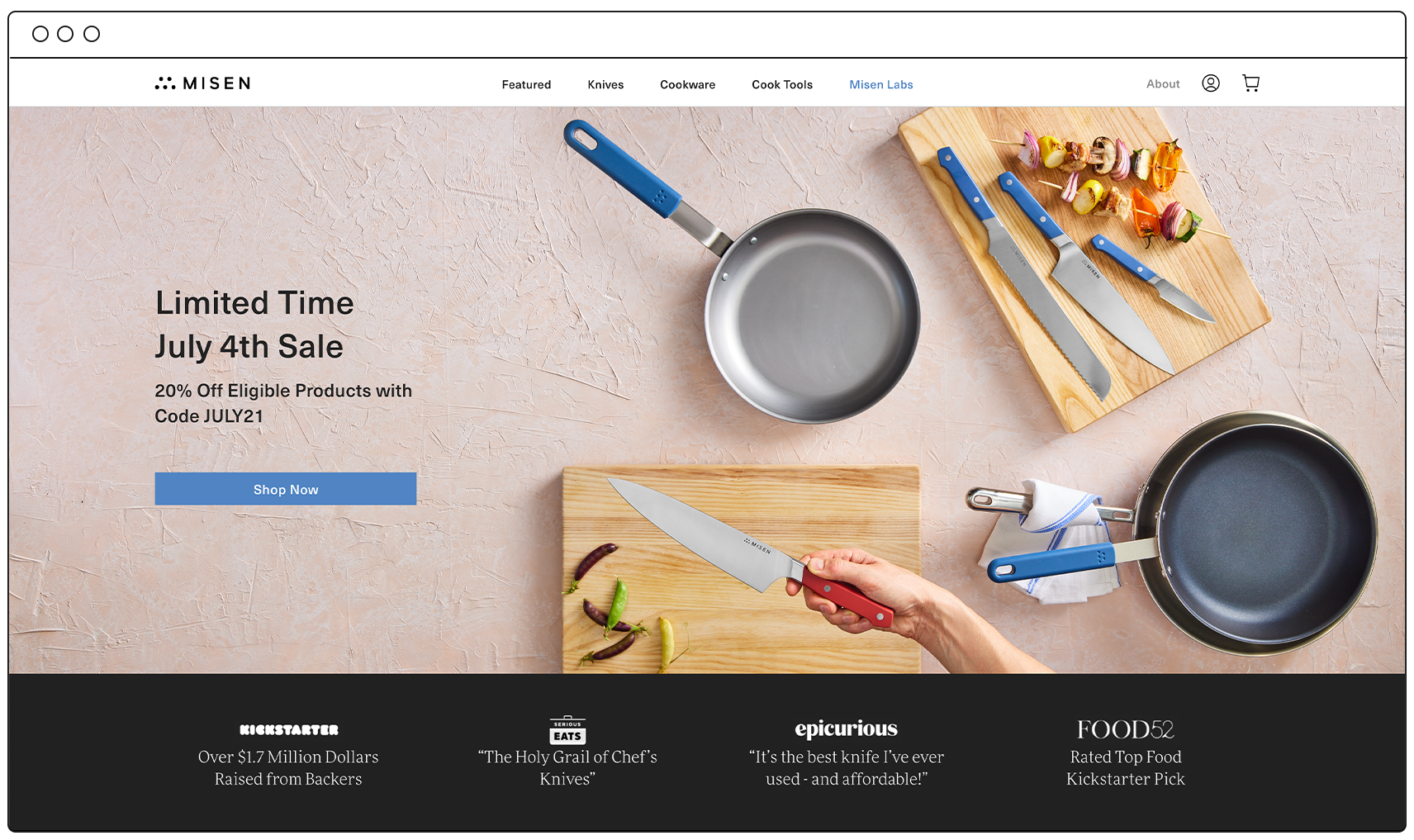Open the Featured menu

click(526, 84)
